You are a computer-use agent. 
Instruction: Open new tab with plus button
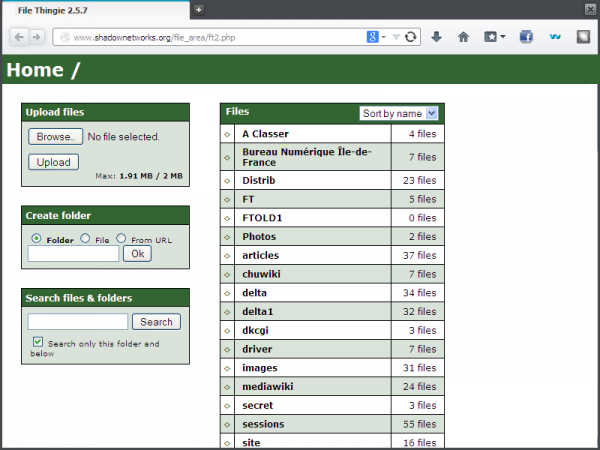pos(198,10)
